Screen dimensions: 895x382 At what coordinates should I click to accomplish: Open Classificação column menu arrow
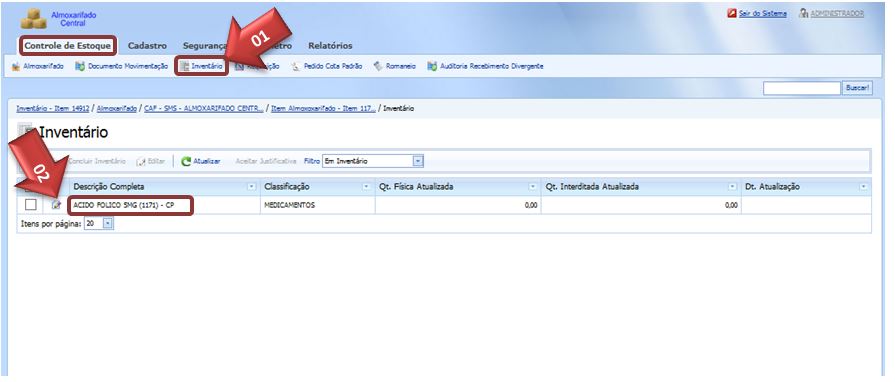365,187
